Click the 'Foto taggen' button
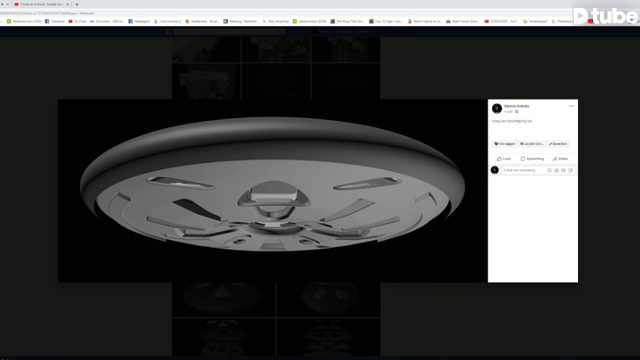 [505, 144]
